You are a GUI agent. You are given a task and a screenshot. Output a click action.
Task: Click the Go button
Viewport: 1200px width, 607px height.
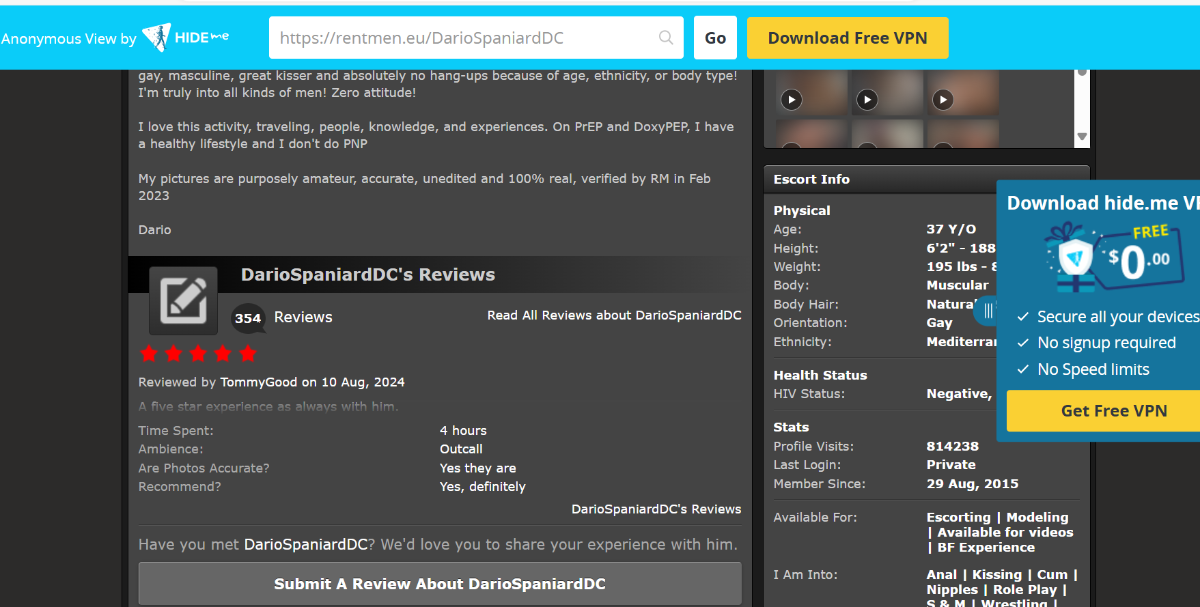715,38
